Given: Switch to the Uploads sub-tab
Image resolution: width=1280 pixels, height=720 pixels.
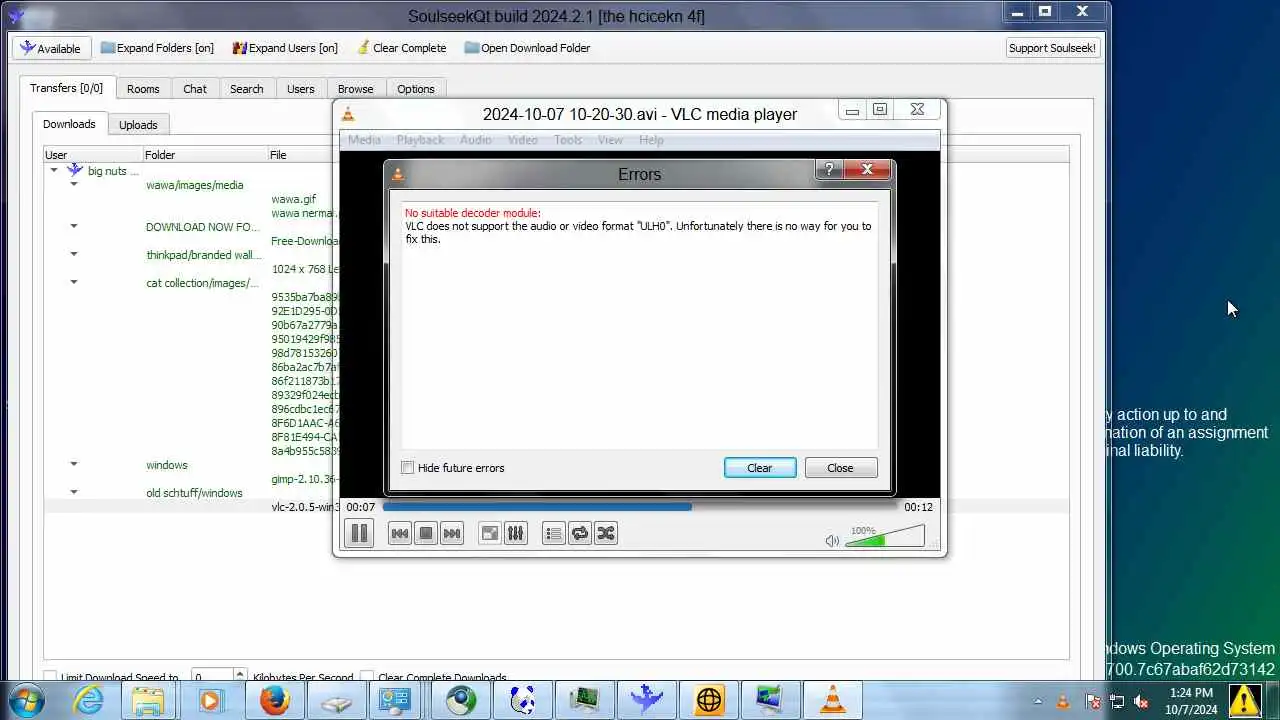Looking at the screenshot, I should 138,125.
